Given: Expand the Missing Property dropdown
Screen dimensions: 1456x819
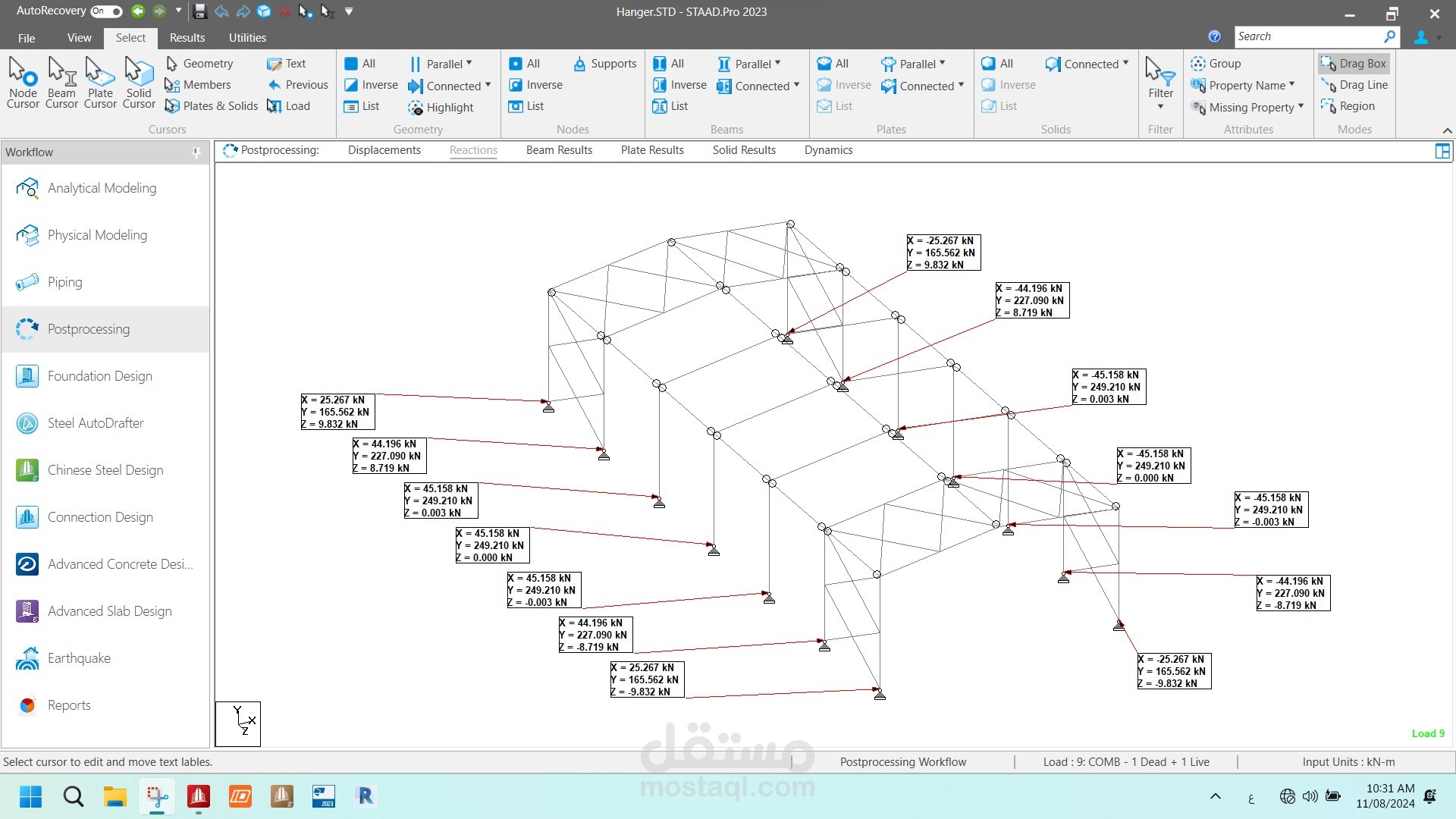Looking at the screenshot, I should tap(1247, 107).
